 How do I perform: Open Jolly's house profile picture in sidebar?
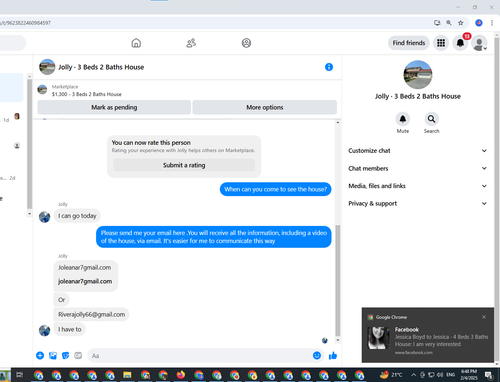click(418, 75)
